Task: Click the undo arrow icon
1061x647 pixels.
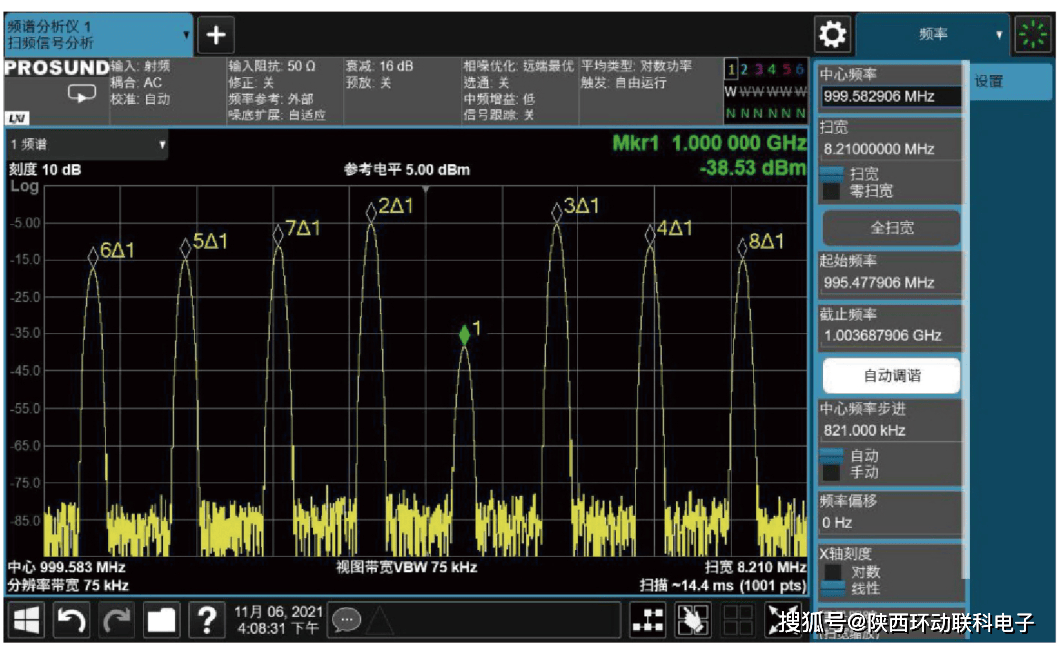Action: (x=71, y=621)
